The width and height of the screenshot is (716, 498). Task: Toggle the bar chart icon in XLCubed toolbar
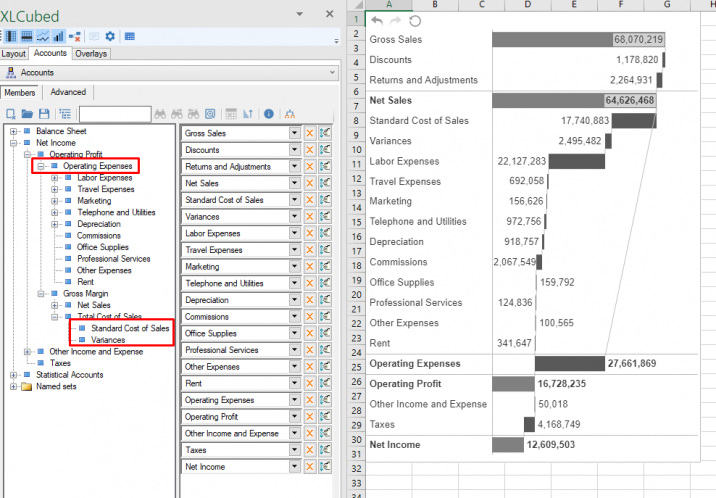pos(58,37)
